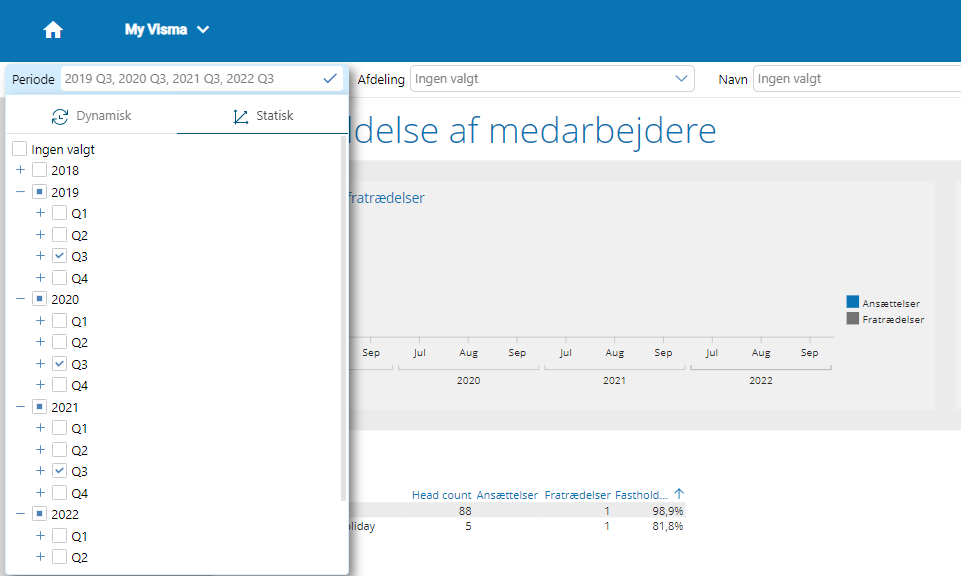
Task: Click the Ansættelser column header
Action: click(x=507, y=495)
